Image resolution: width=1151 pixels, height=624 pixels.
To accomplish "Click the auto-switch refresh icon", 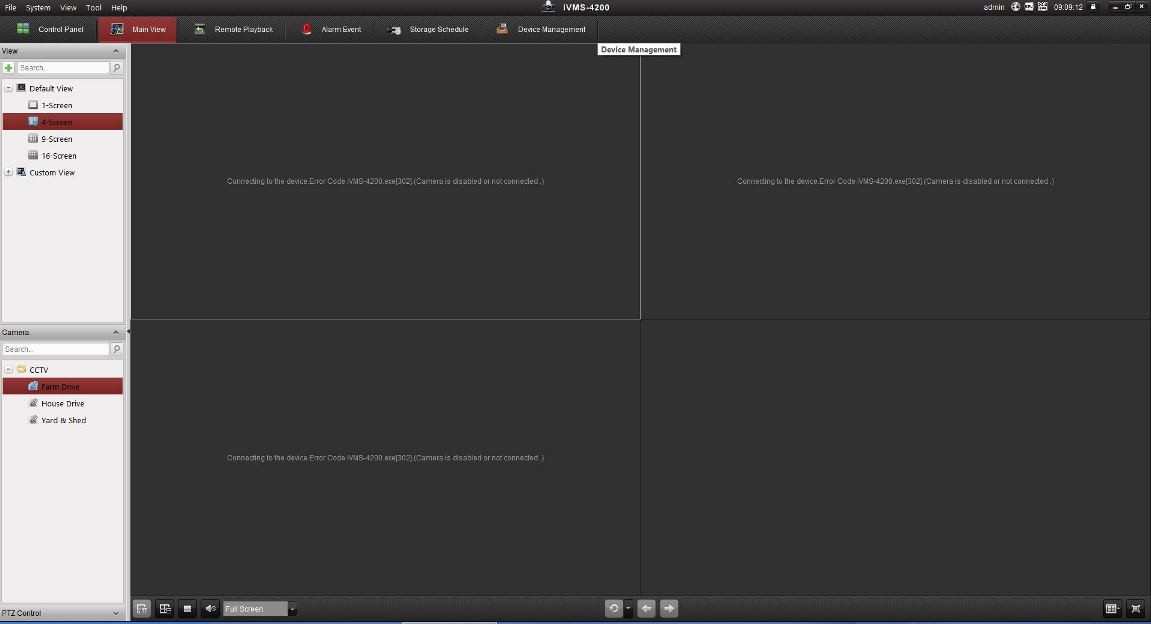I will point(614,608).
